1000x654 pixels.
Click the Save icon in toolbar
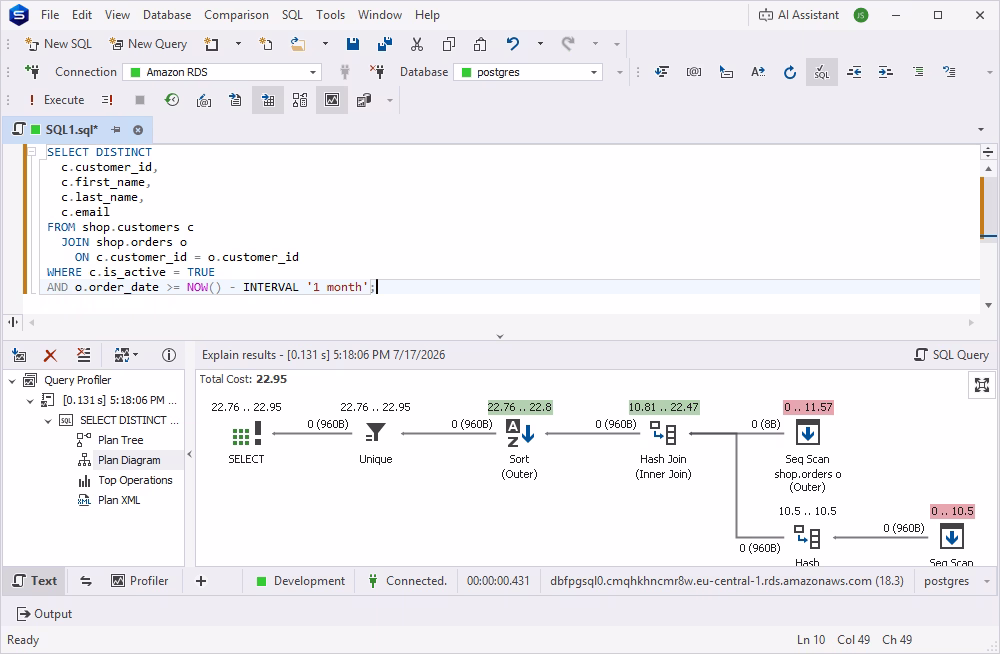click(x=353, y=44)
